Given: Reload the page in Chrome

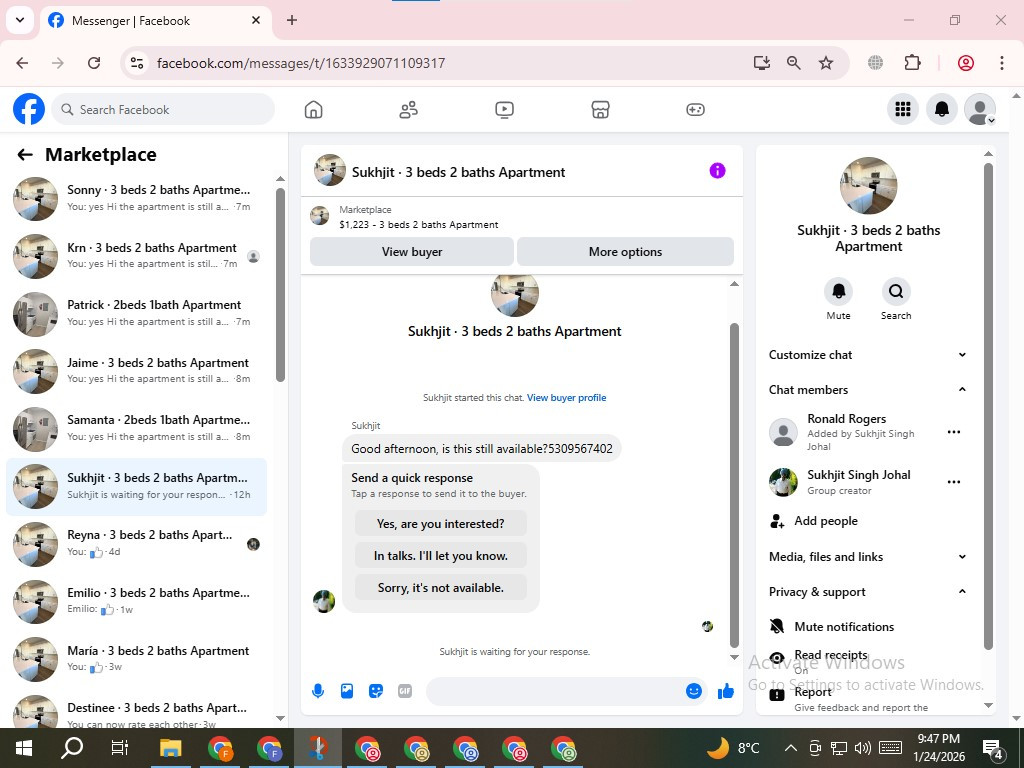Looking at the screenshot, I should coord(94,63).
